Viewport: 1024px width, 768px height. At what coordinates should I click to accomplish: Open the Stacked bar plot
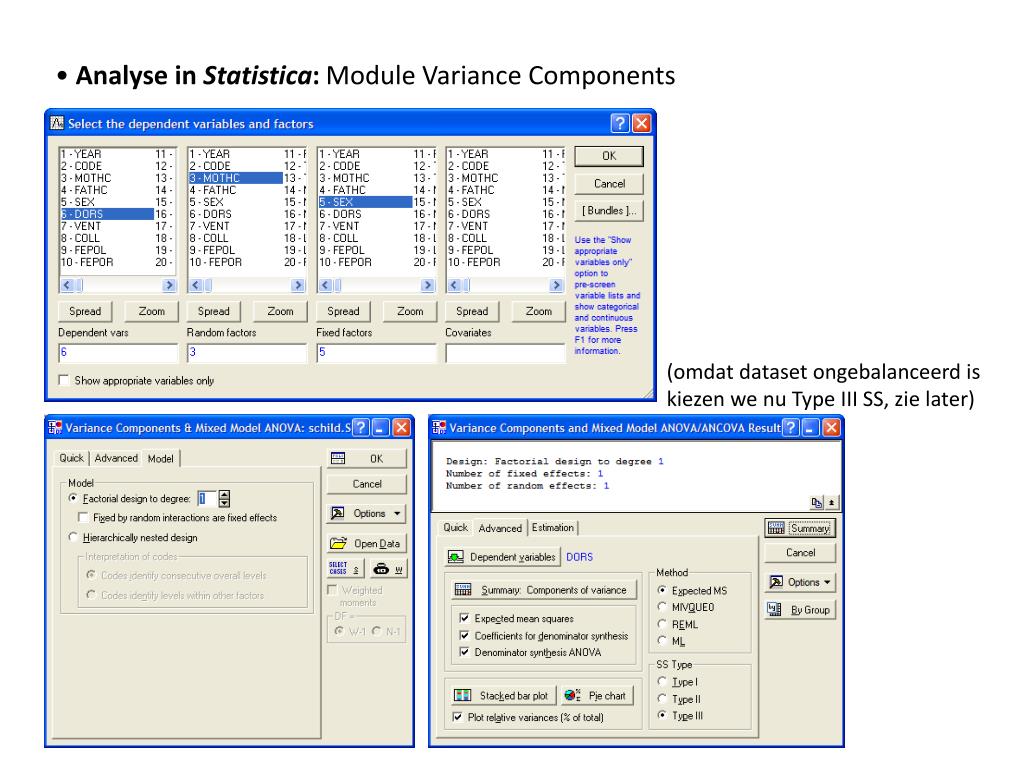[x=503, y=696]
